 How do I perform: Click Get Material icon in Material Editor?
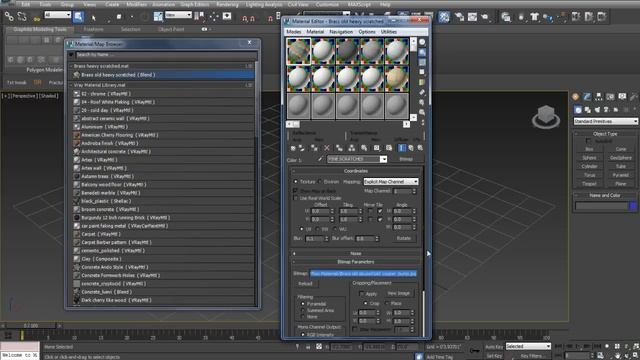point(293,148)
